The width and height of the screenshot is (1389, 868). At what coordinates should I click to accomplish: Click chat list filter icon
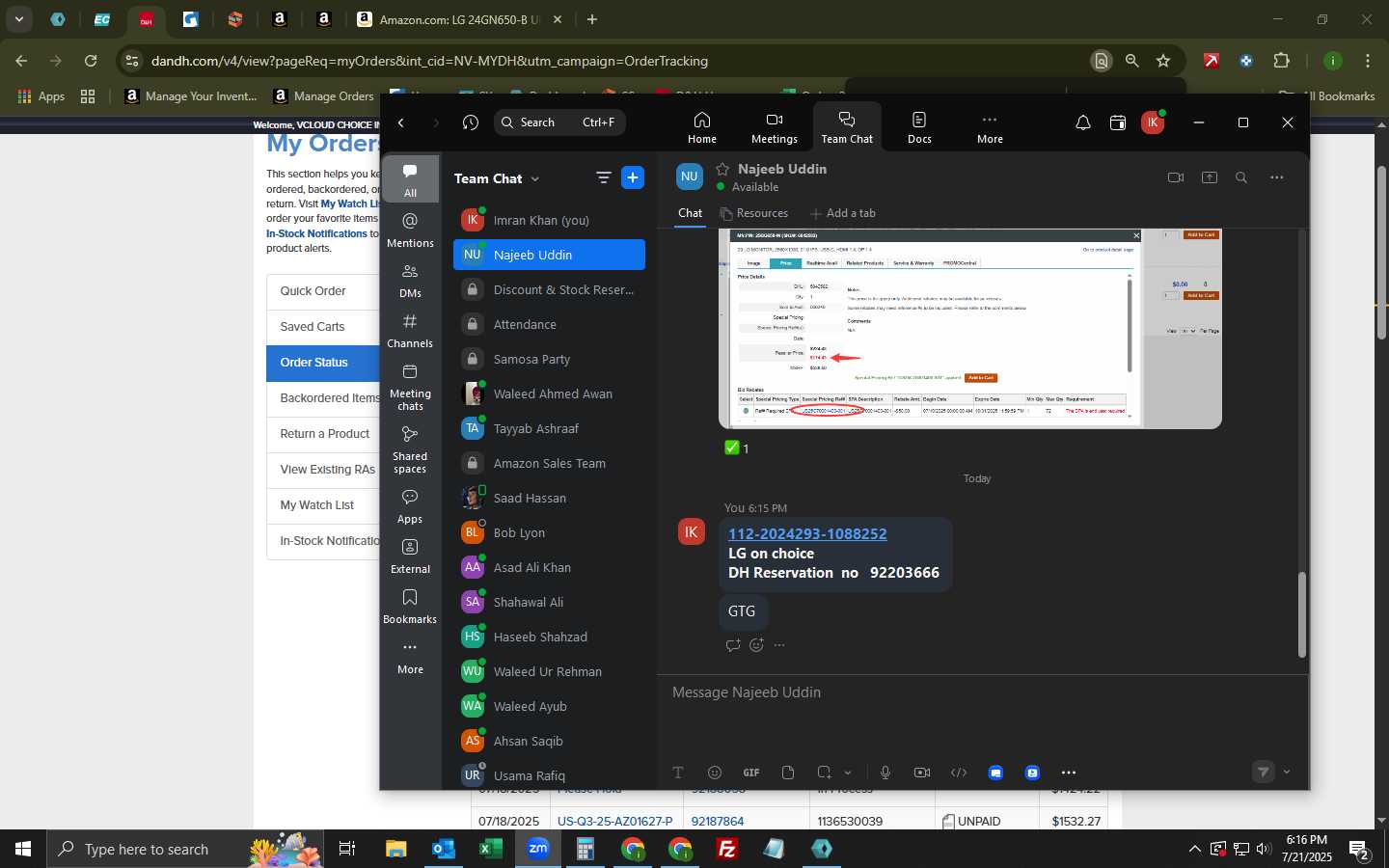[x=604, y=177]
